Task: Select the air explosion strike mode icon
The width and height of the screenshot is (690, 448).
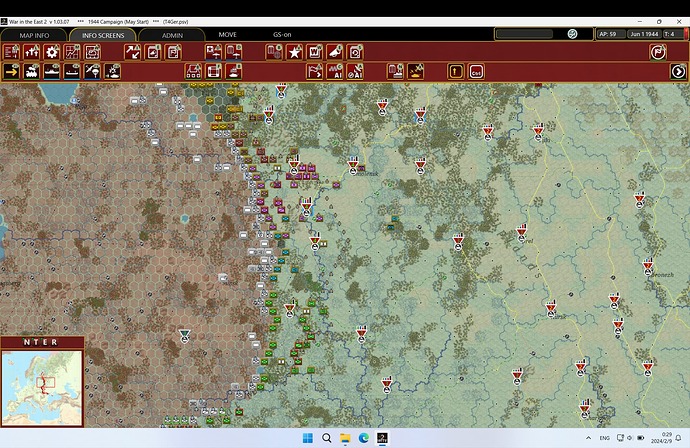Action: tap(113, 71)
